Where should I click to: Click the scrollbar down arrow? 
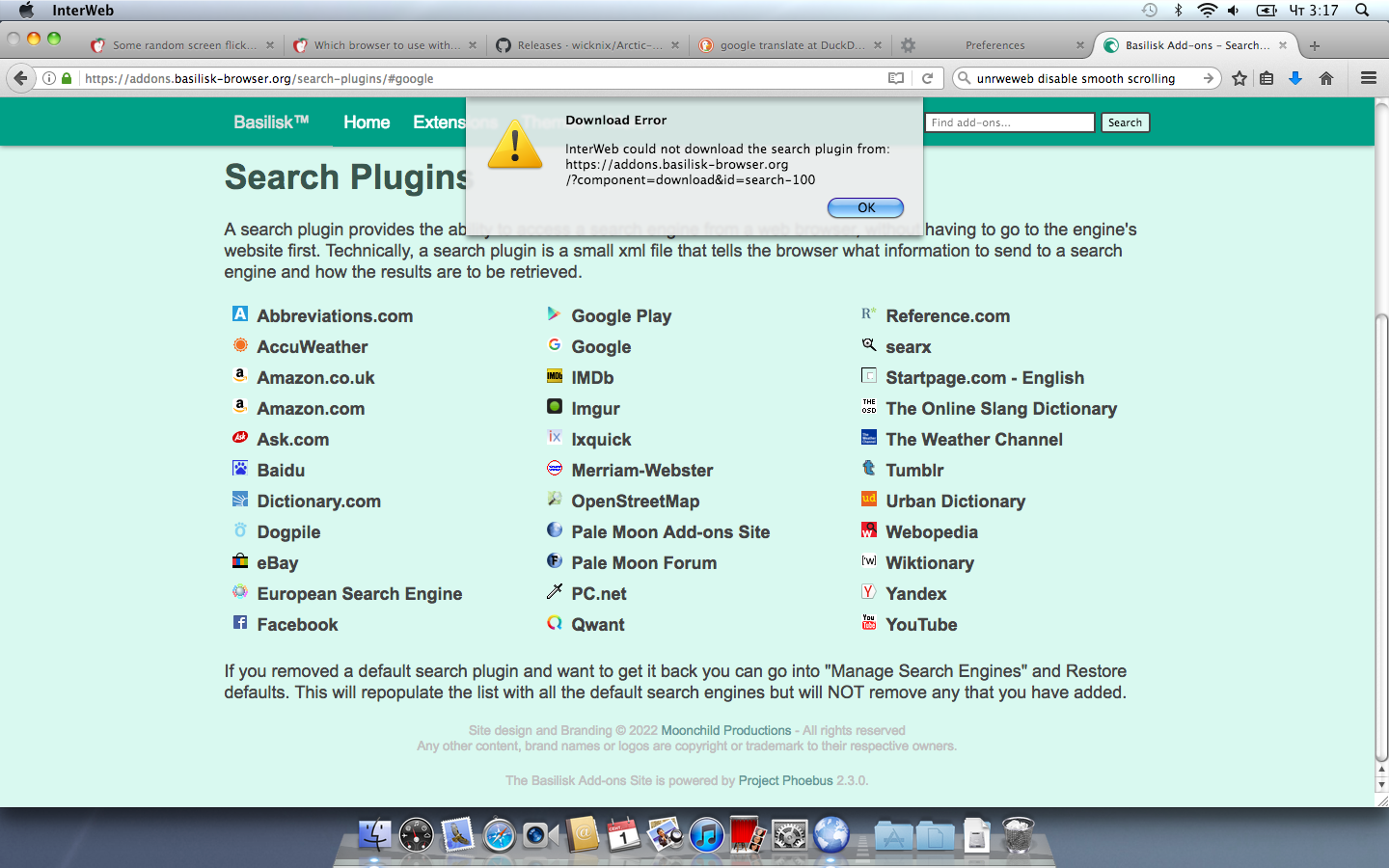[x=1381, y=785]
